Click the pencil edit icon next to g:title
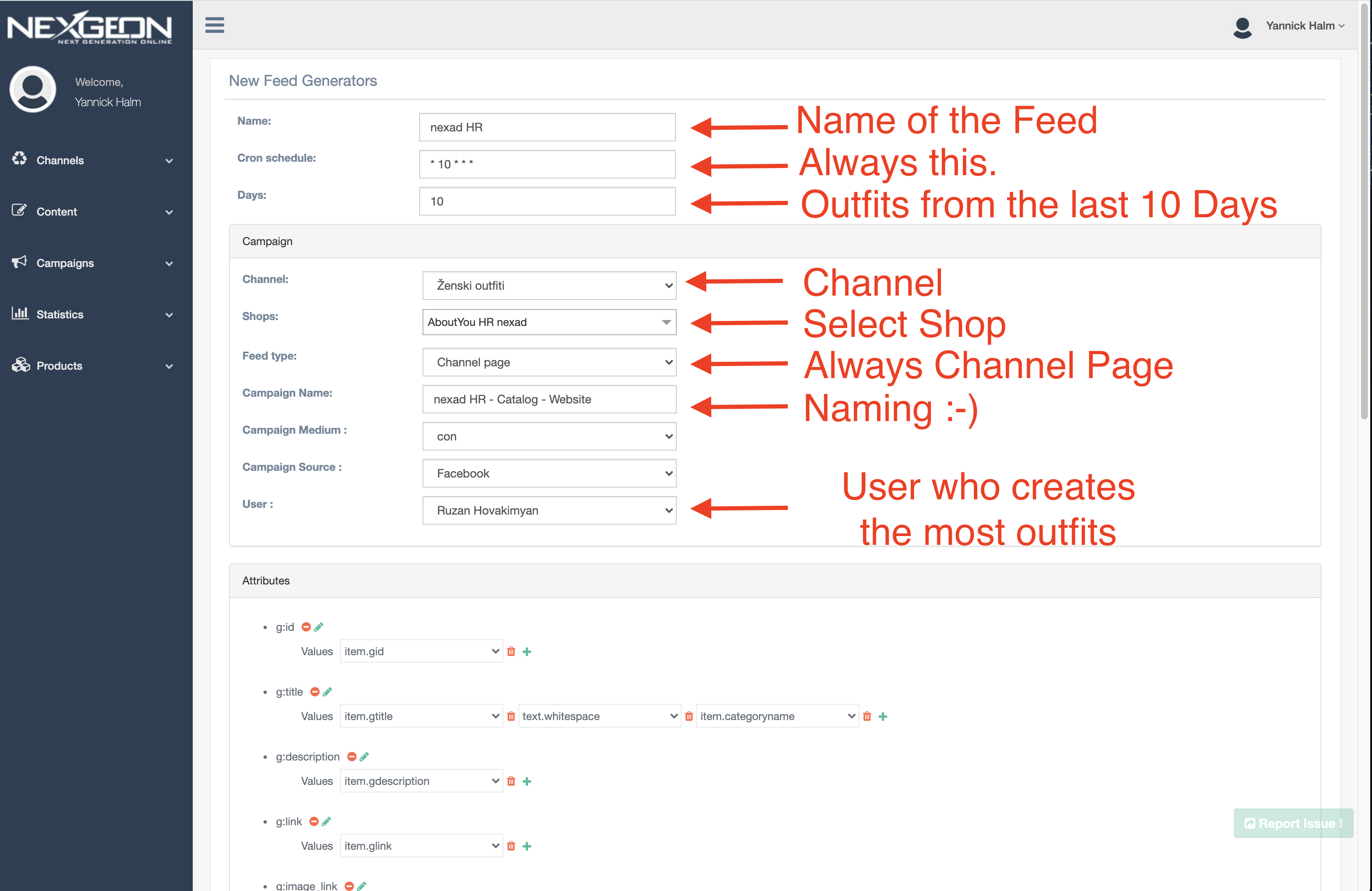This screenshot has width=1372, height=891. (327, 691)
